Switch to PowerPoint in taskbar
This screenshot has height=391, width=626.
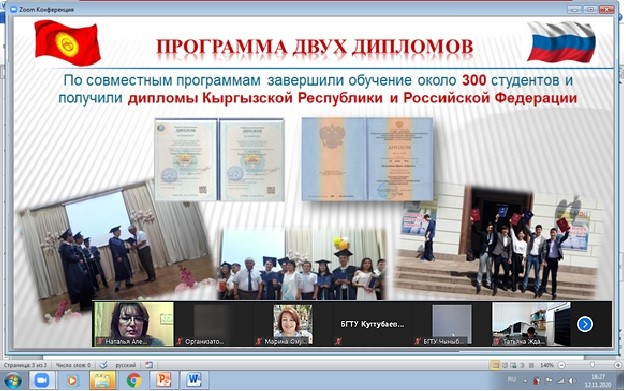pyautogui.click(x=164, y=380)
